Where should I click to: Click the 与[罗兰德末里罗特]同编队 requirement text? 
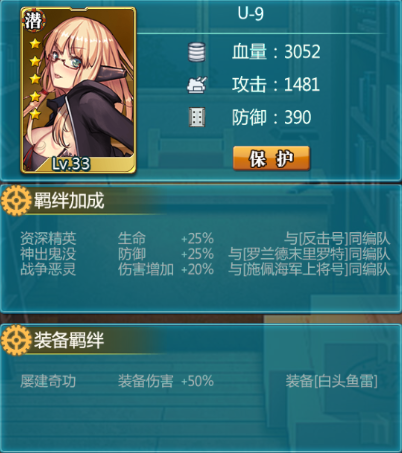309,254
